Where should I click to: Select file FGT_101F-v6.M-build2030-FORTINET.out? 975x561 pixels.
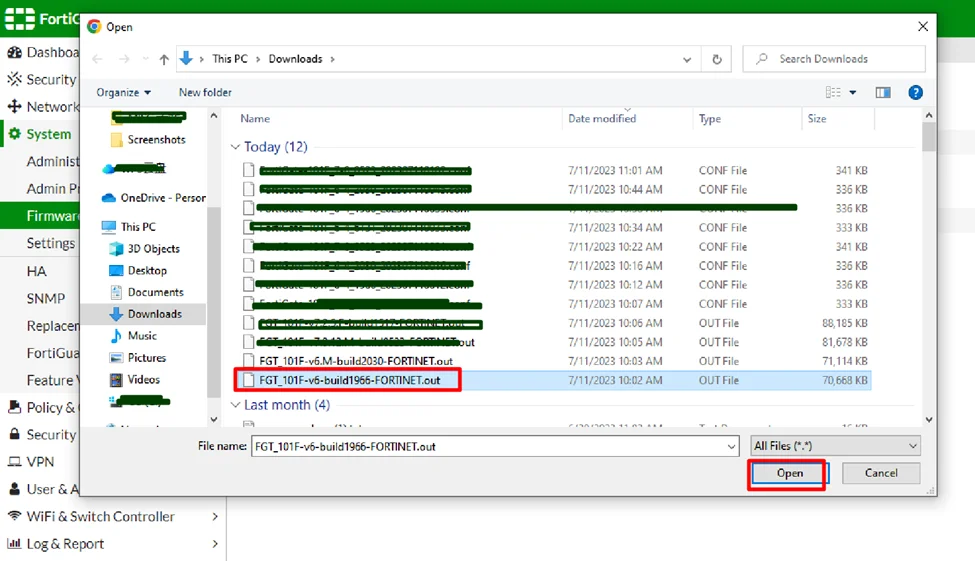coord(556,361)
